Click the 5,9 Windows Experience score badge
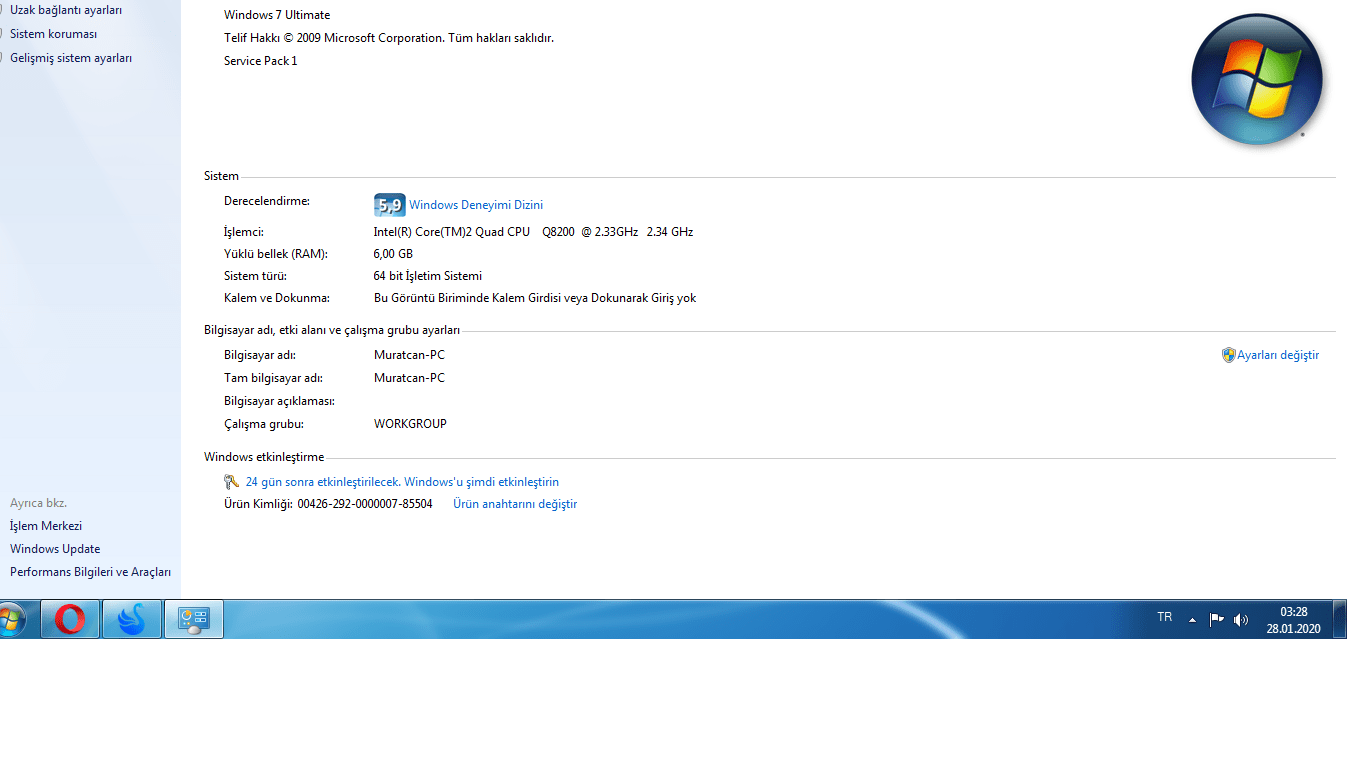 pyautogui.click(x=389, y=205)
